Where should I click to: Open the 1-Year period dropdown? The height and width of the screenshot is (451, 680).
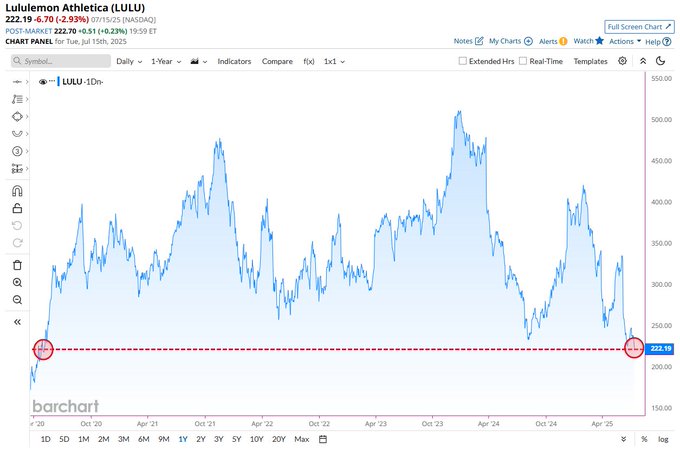pyautogui.click(x=166, y=61)
